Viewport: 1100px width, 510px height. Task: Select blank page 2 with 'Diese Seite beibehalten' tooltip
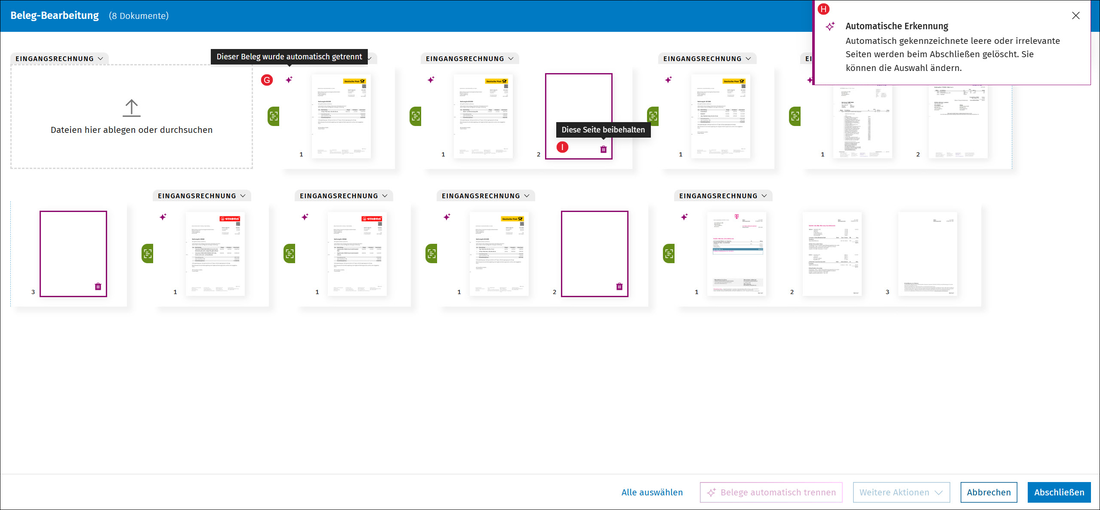pyautogui.click(x=579, y=116)
